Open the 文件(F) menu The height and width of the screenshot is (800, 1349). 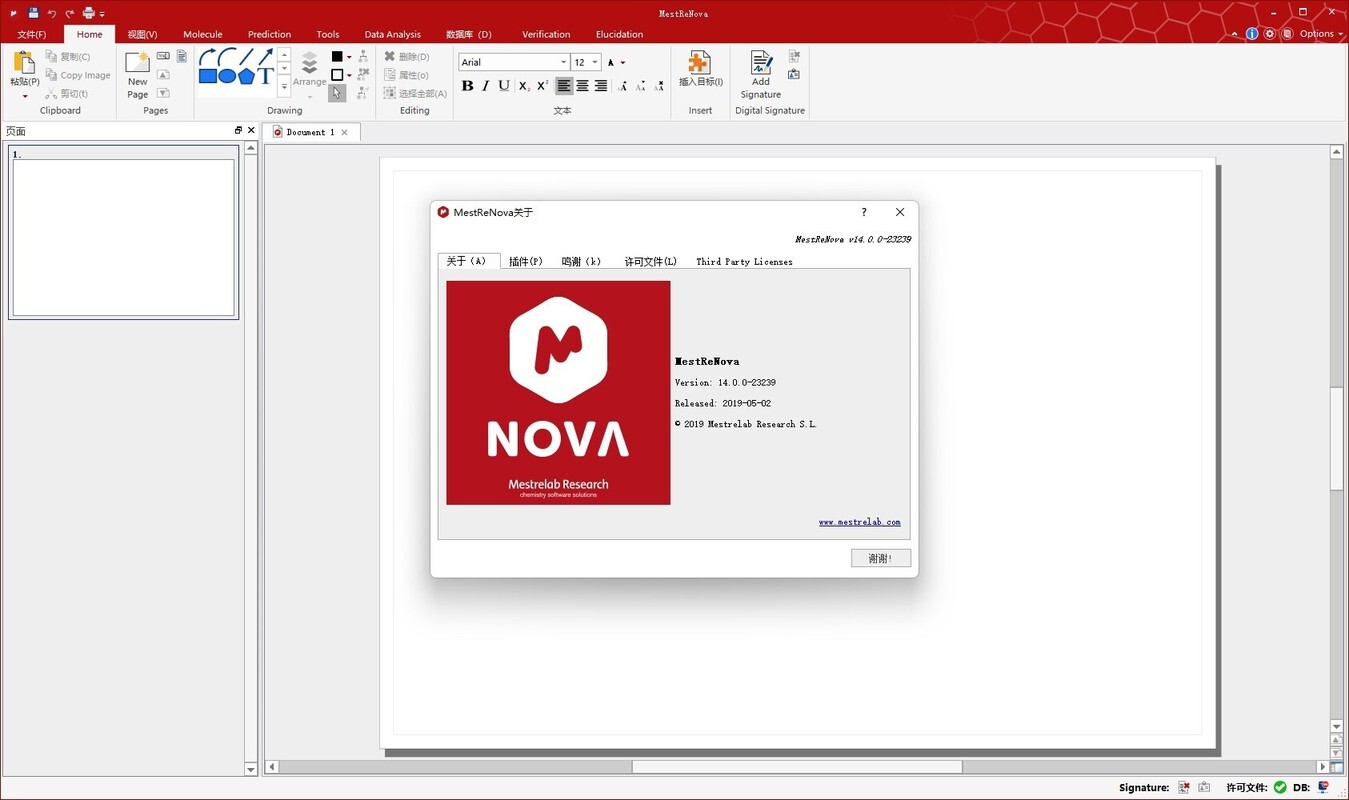[32, 34]
